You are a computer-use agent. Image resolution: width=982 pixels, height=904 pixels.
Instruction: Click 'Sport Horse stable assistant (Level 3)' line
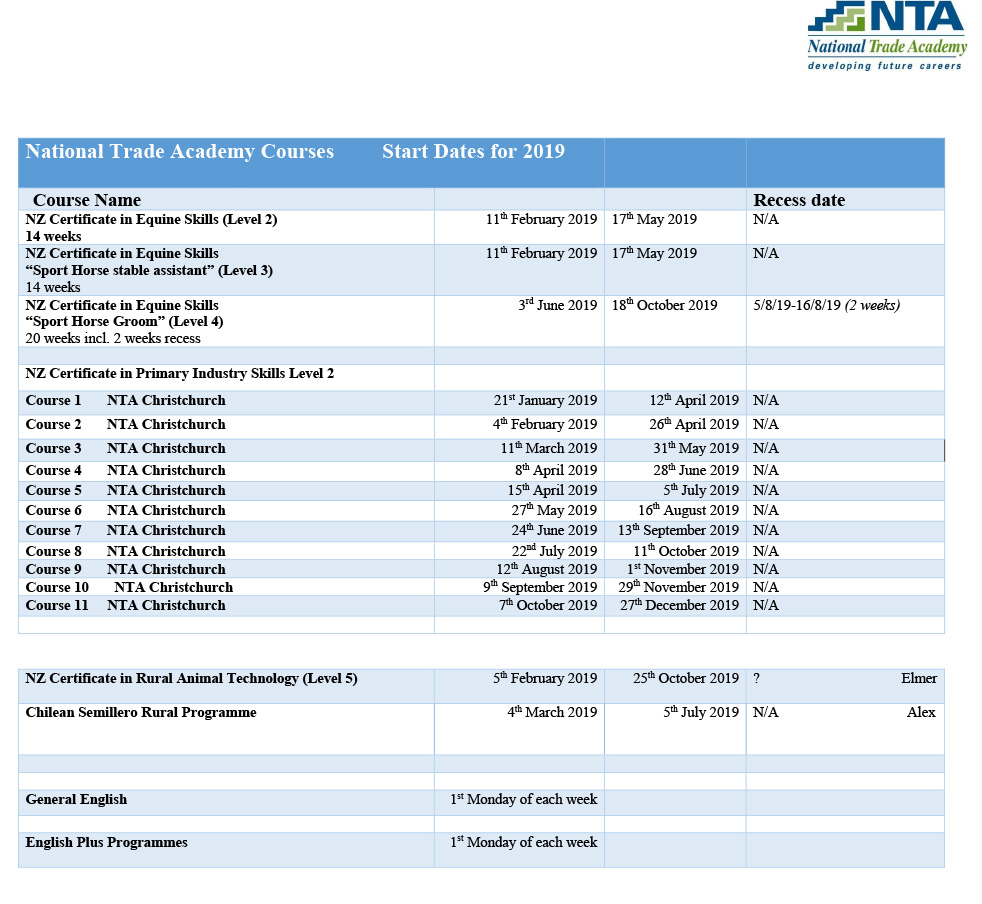pyautogui.click(x=149, y=271)
